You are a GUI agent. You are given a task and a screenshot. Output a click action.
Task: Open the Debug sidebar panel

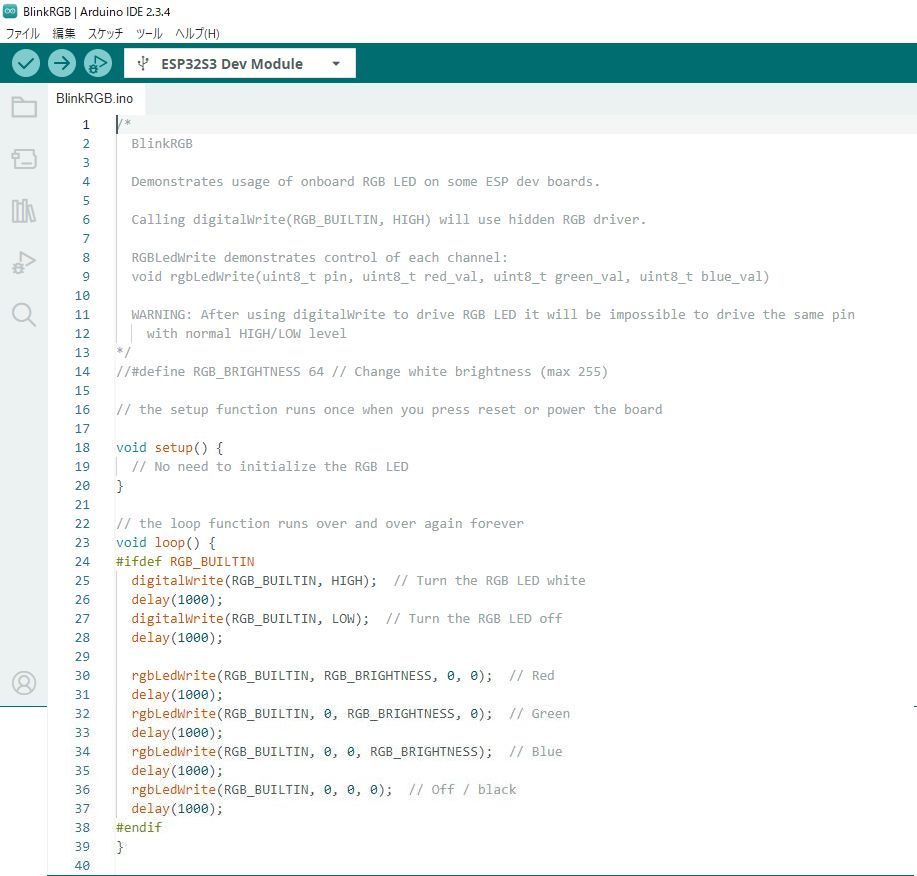point(24,263)
